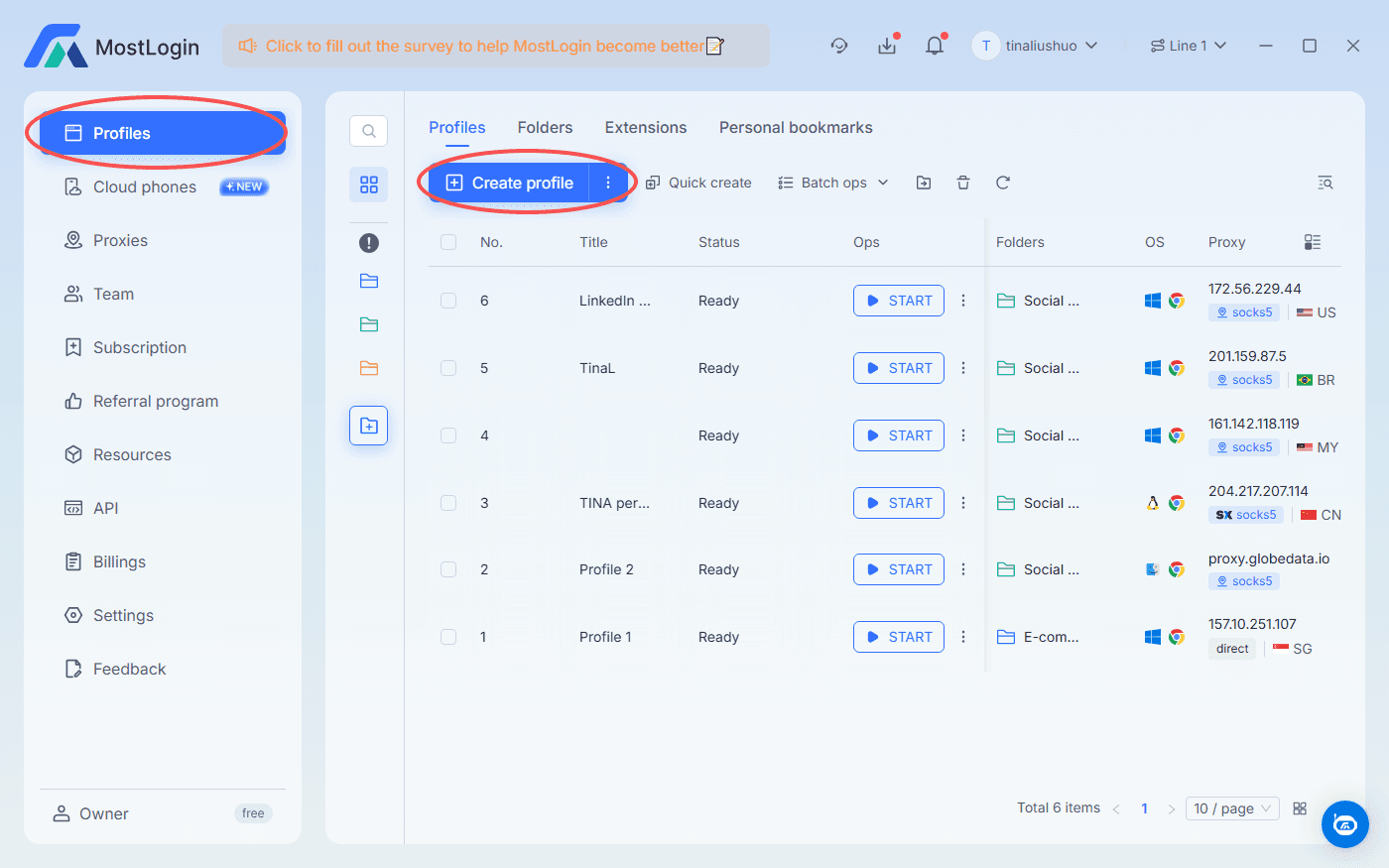
Task: Tick the checkbox next to Profile 2
Action: point(447,569)
